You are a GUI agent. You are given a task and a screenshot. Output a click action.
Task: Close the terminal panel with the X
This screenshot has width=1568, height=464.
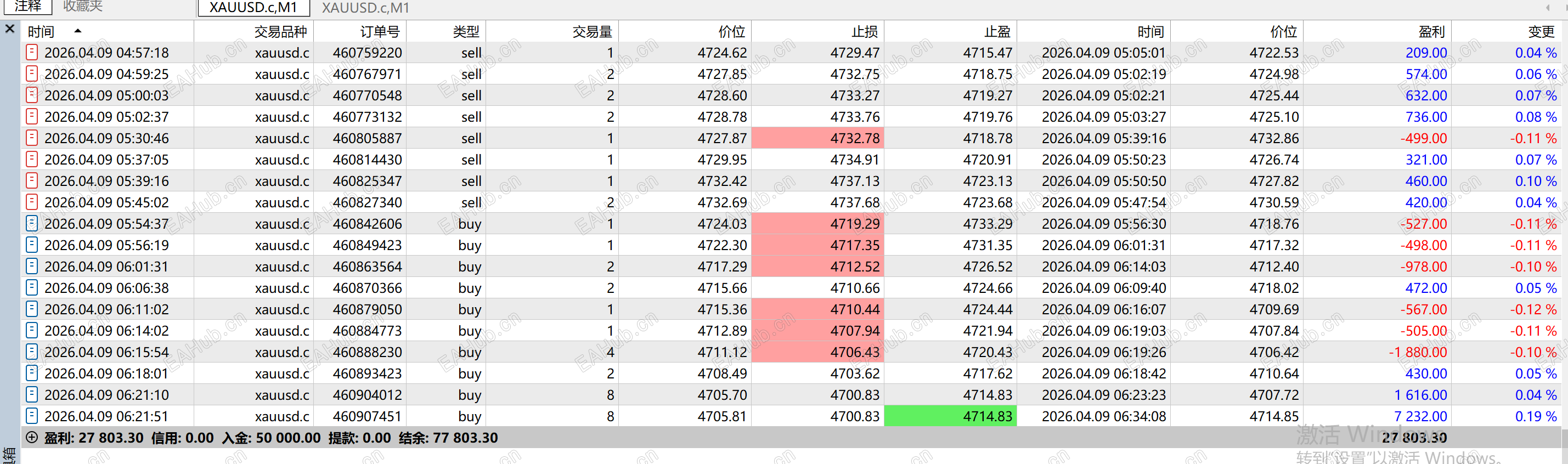click(10, 29)
